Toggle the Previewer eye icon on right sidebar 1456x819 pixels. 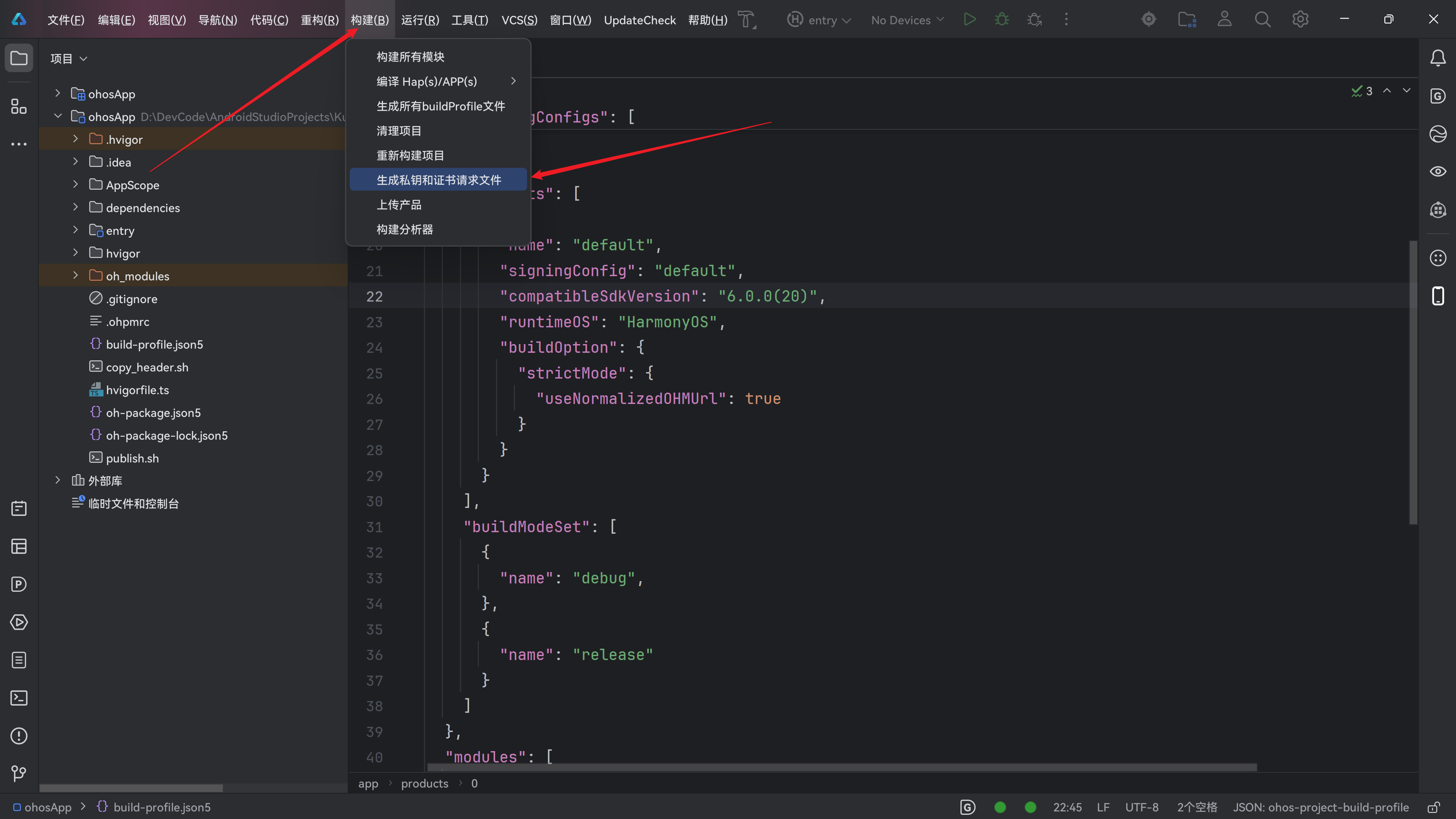coord(1437,171)
